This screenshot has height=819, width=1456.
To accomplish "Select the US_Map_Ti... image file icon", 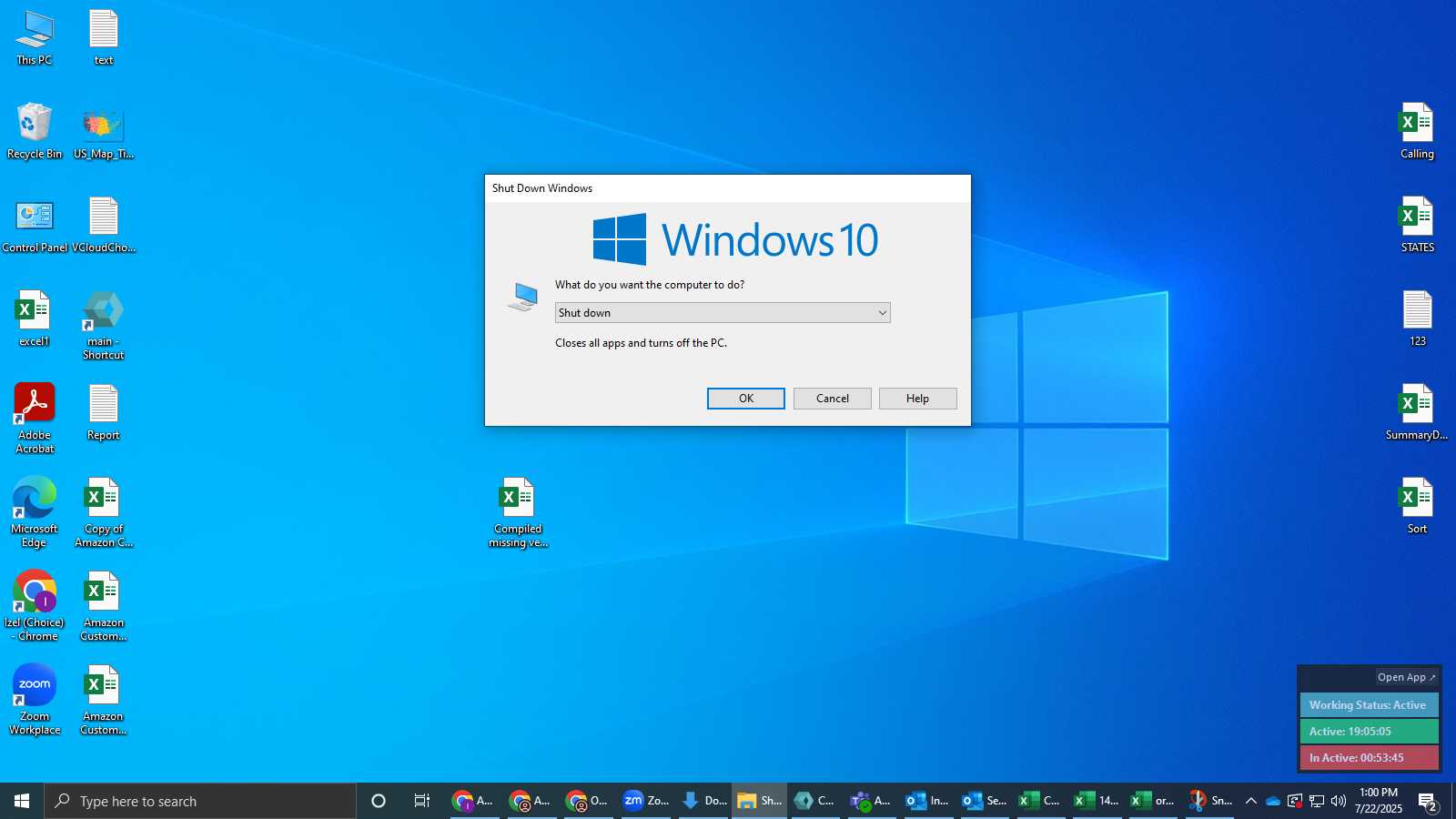I will click(104, 133).
